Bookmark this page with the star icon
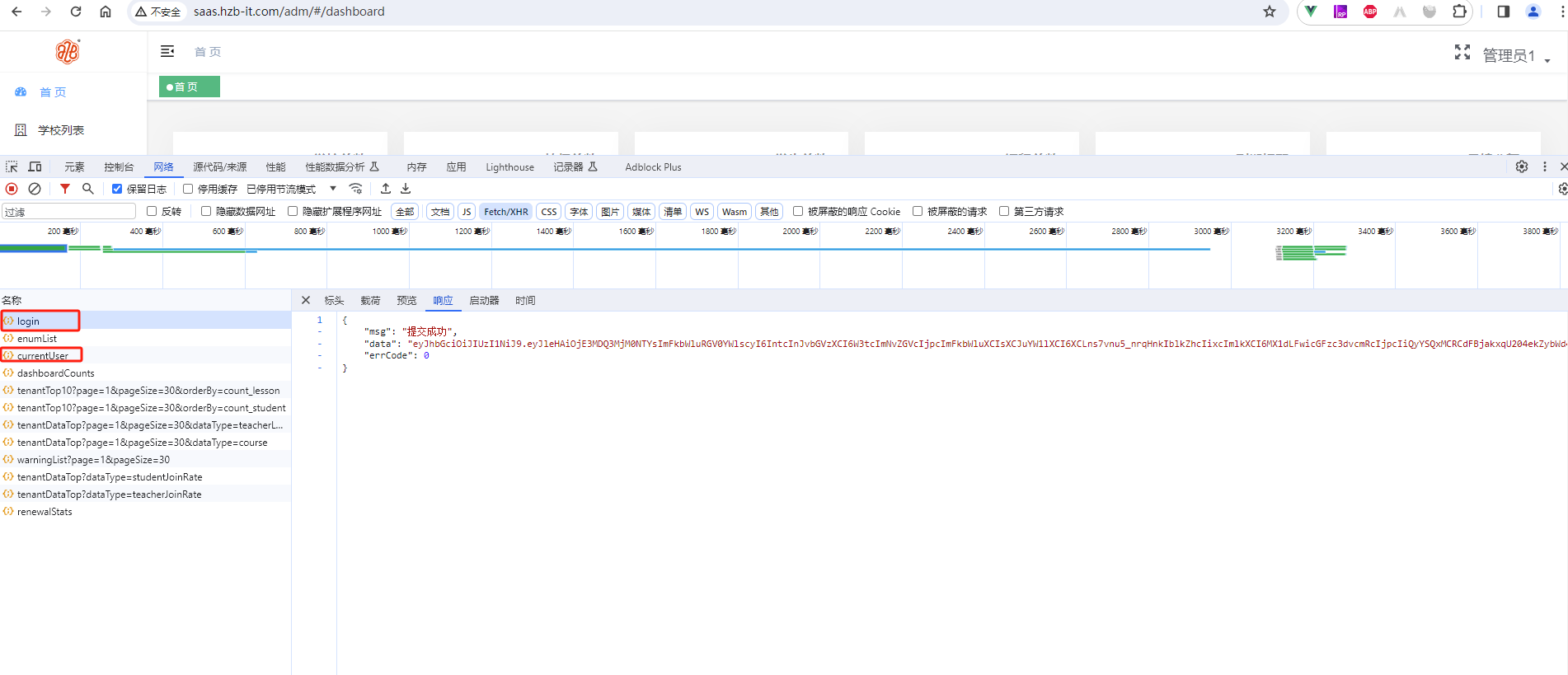The height and width of the screenshot is (675, 1568). click(x=1270, y=12)
